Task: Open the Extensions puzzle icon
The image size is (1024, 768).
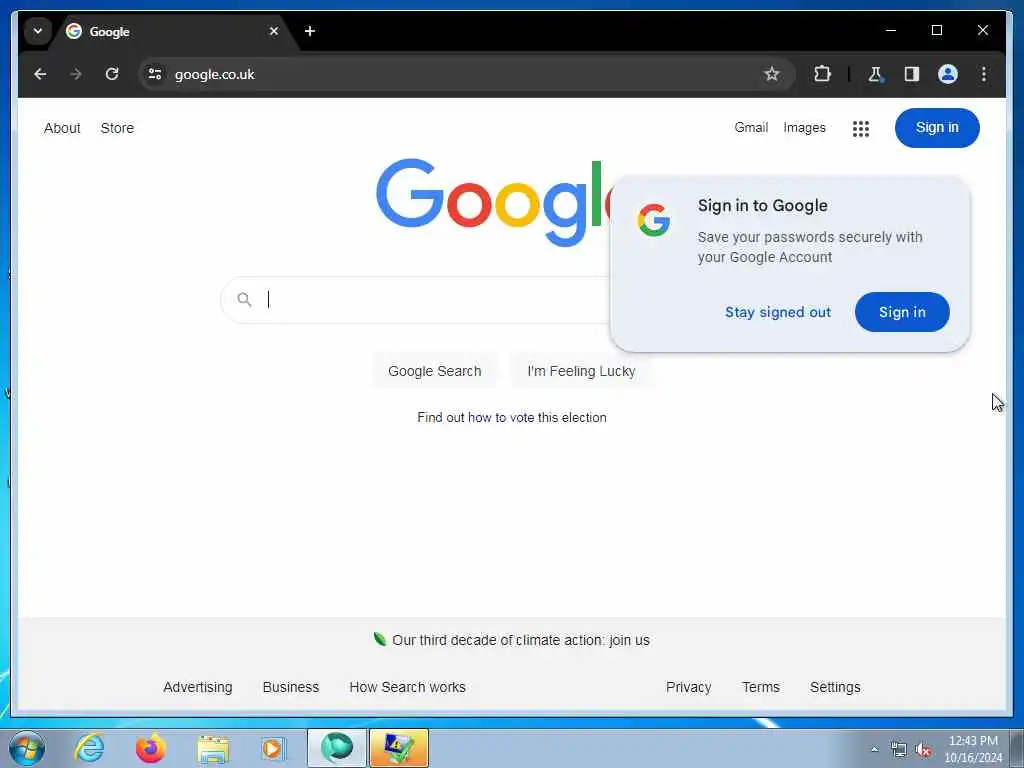Action: tap(822, 74)
